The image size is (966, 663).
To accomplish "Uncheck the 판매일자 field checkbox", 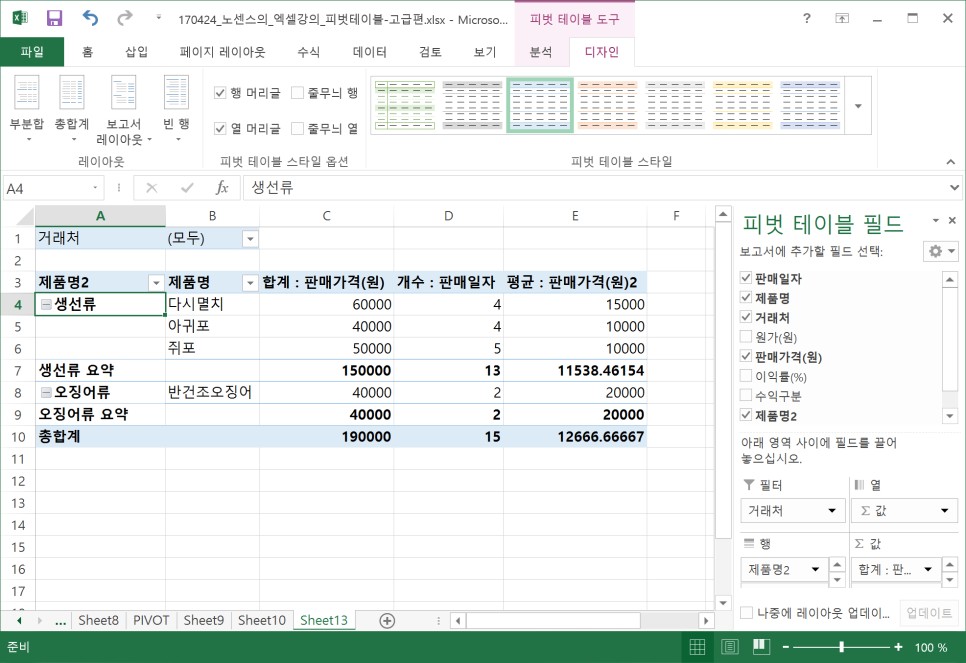I will tap(745, 278).
